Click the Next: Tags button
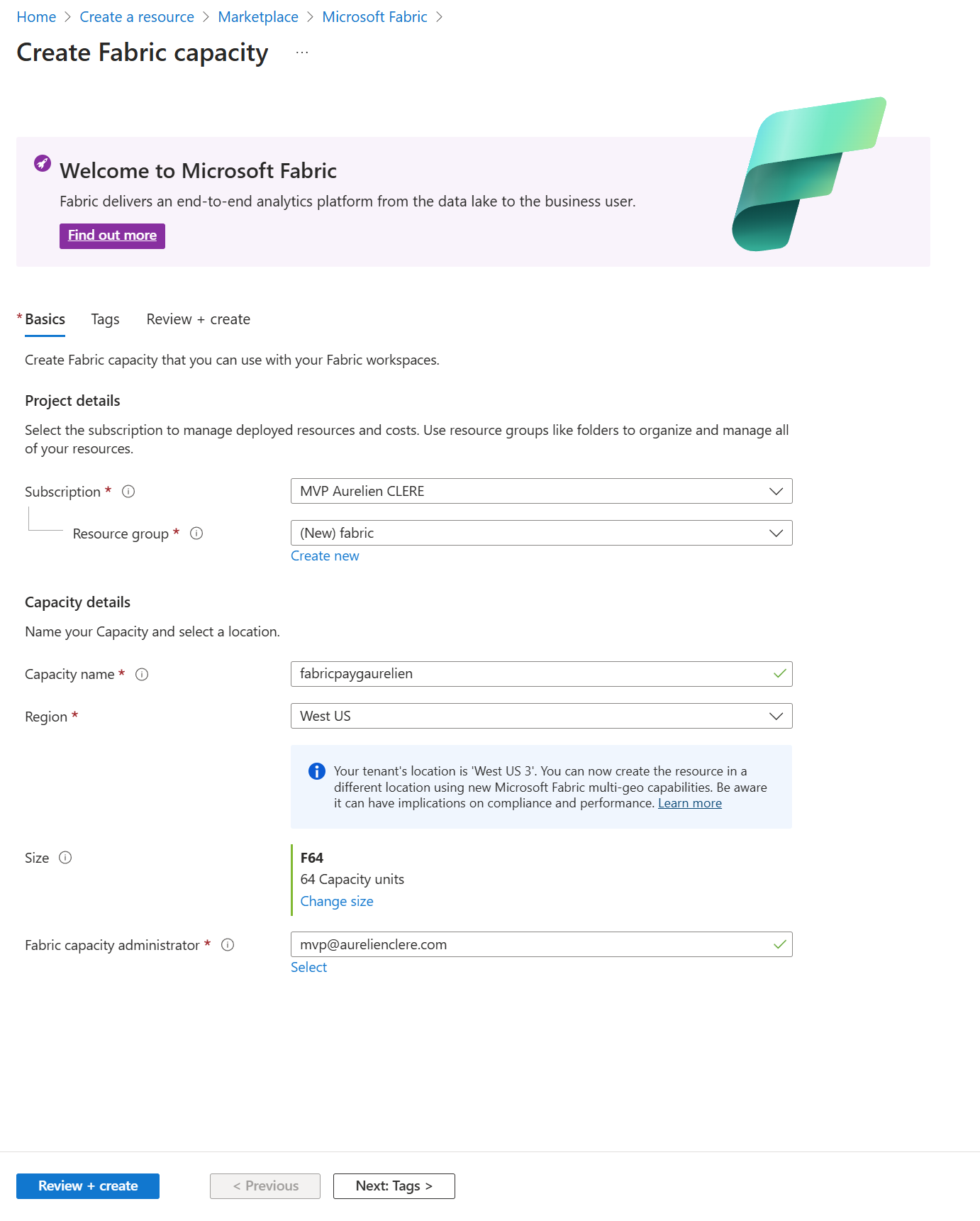980x1221 pixels. 394,1186
